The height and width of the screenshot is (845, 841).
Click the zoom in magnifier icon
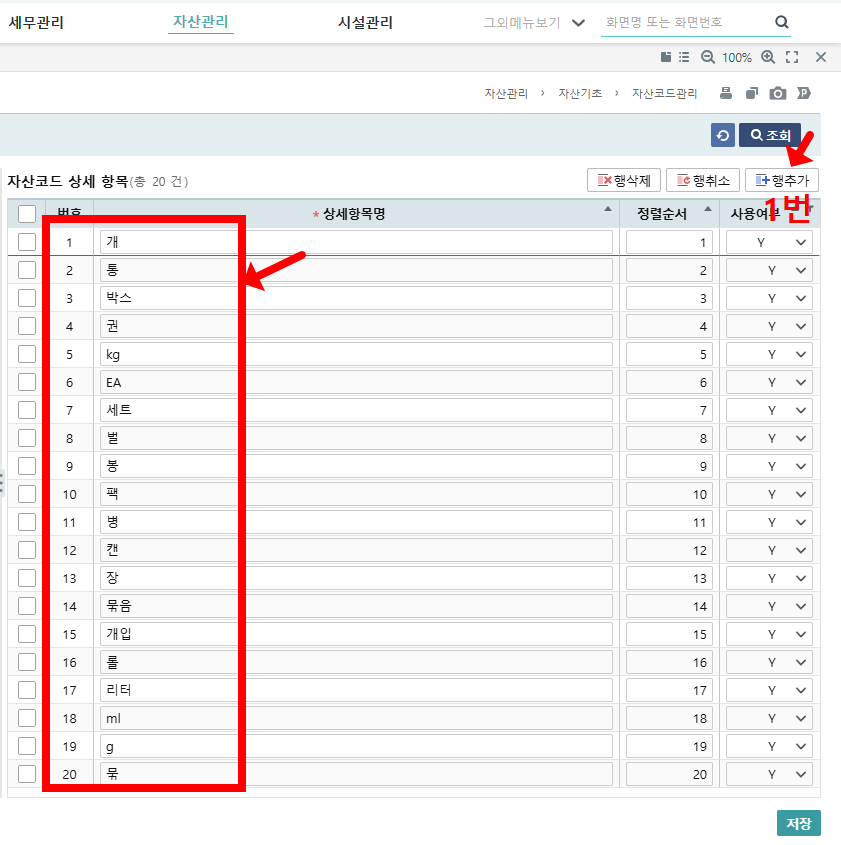point(768,57)
